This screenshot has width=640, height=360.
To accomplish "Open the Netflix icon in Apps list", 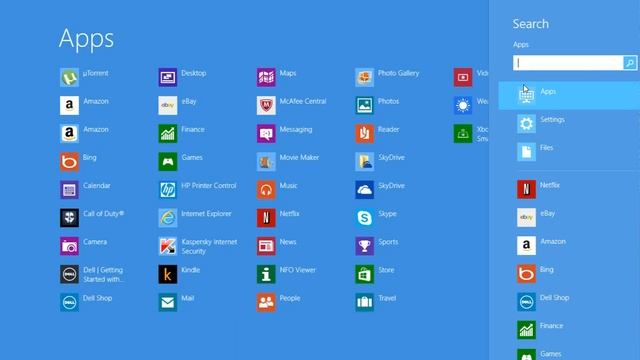I will (x=266, y=218).
